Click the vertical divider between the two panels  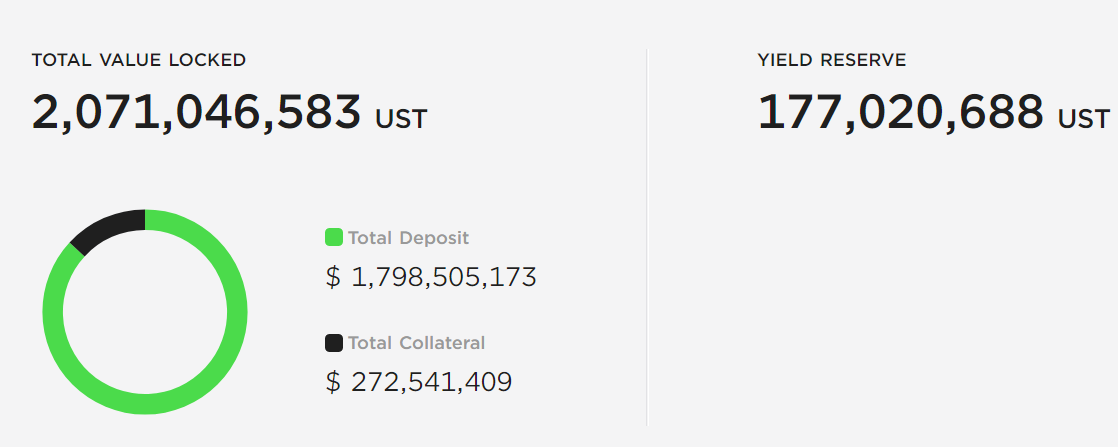point(647,237)
